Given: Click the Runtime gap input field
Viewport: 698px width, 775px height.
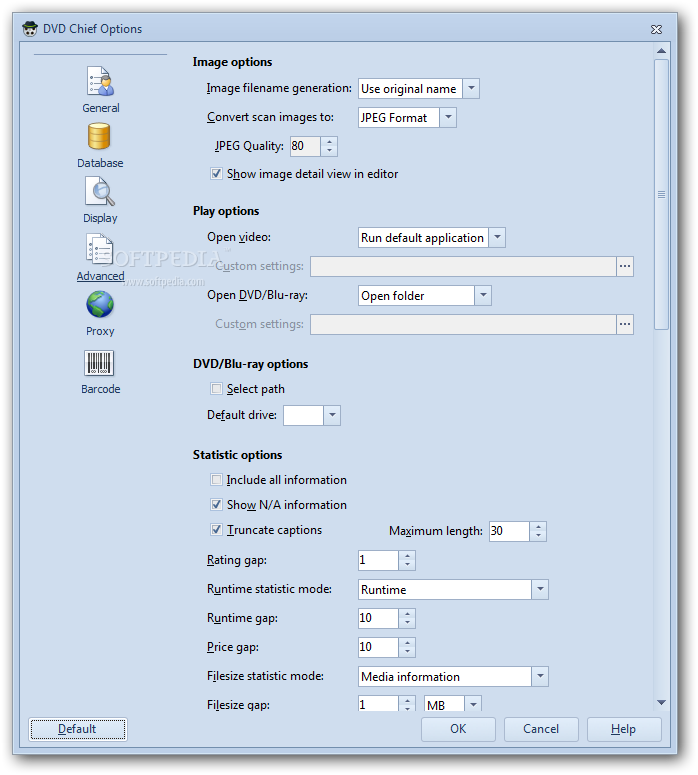Looking at the screenshot, I should 378,618.
